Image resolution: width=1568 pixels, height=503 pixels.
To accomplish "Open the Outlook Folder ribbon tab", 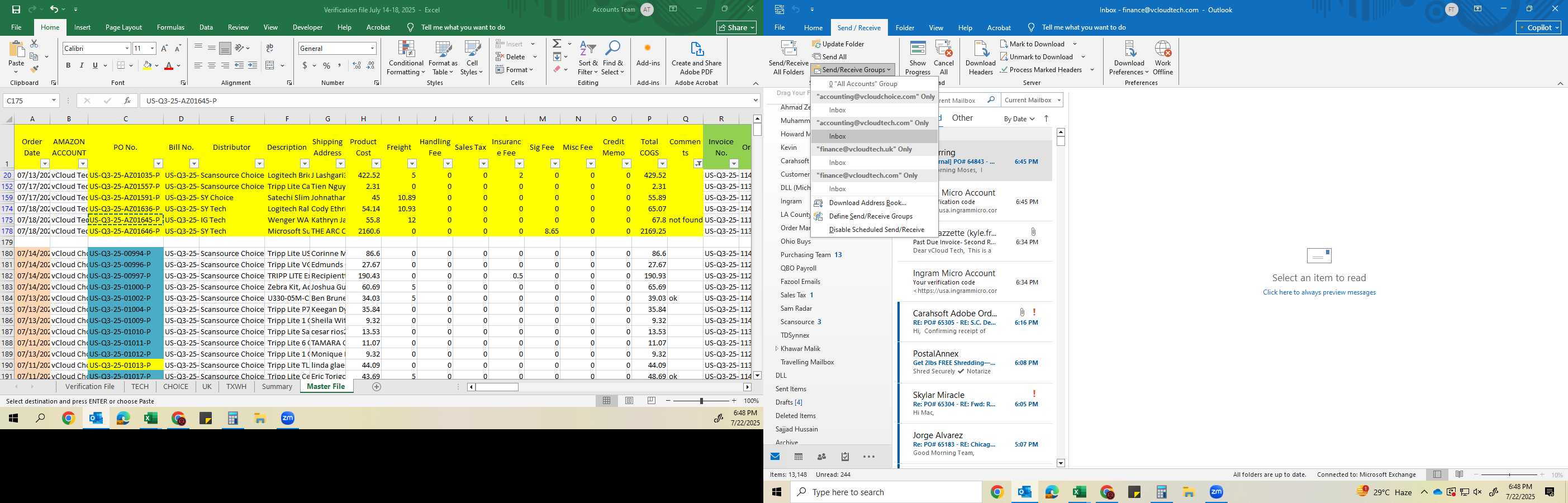I will click(905, 27).
